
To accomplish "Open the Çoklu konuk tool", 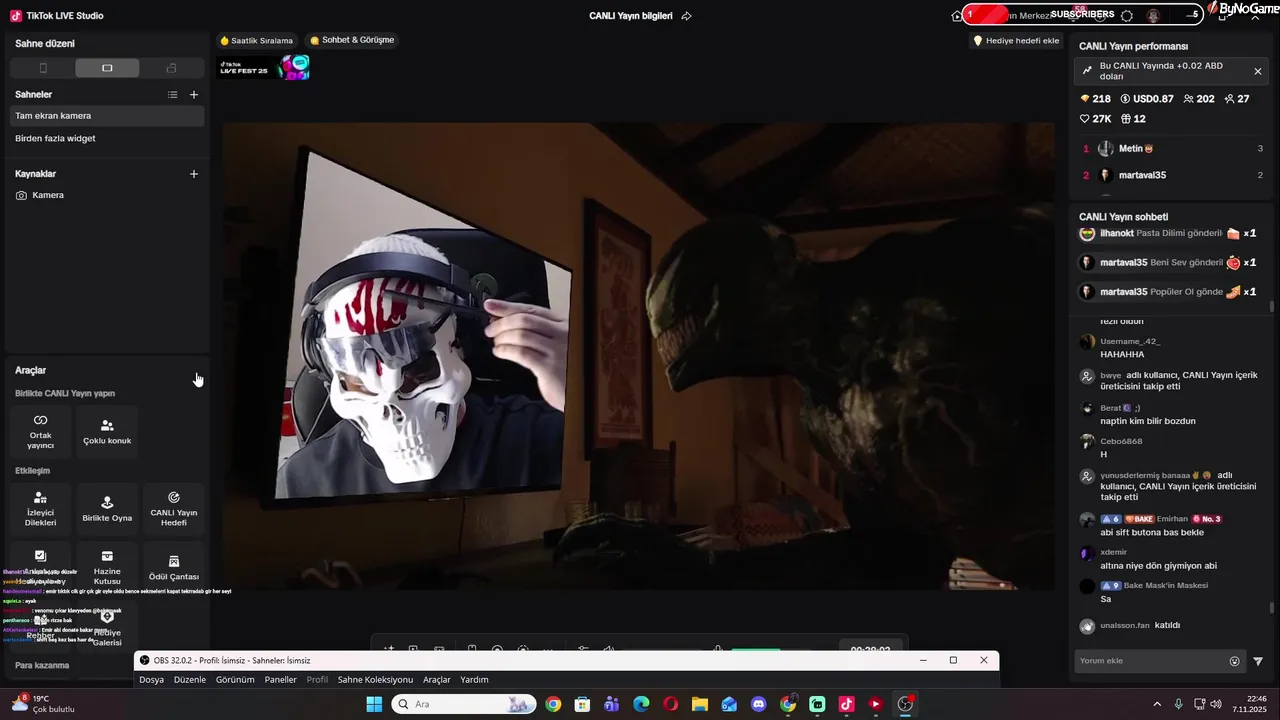I will (x=107, y=431).
